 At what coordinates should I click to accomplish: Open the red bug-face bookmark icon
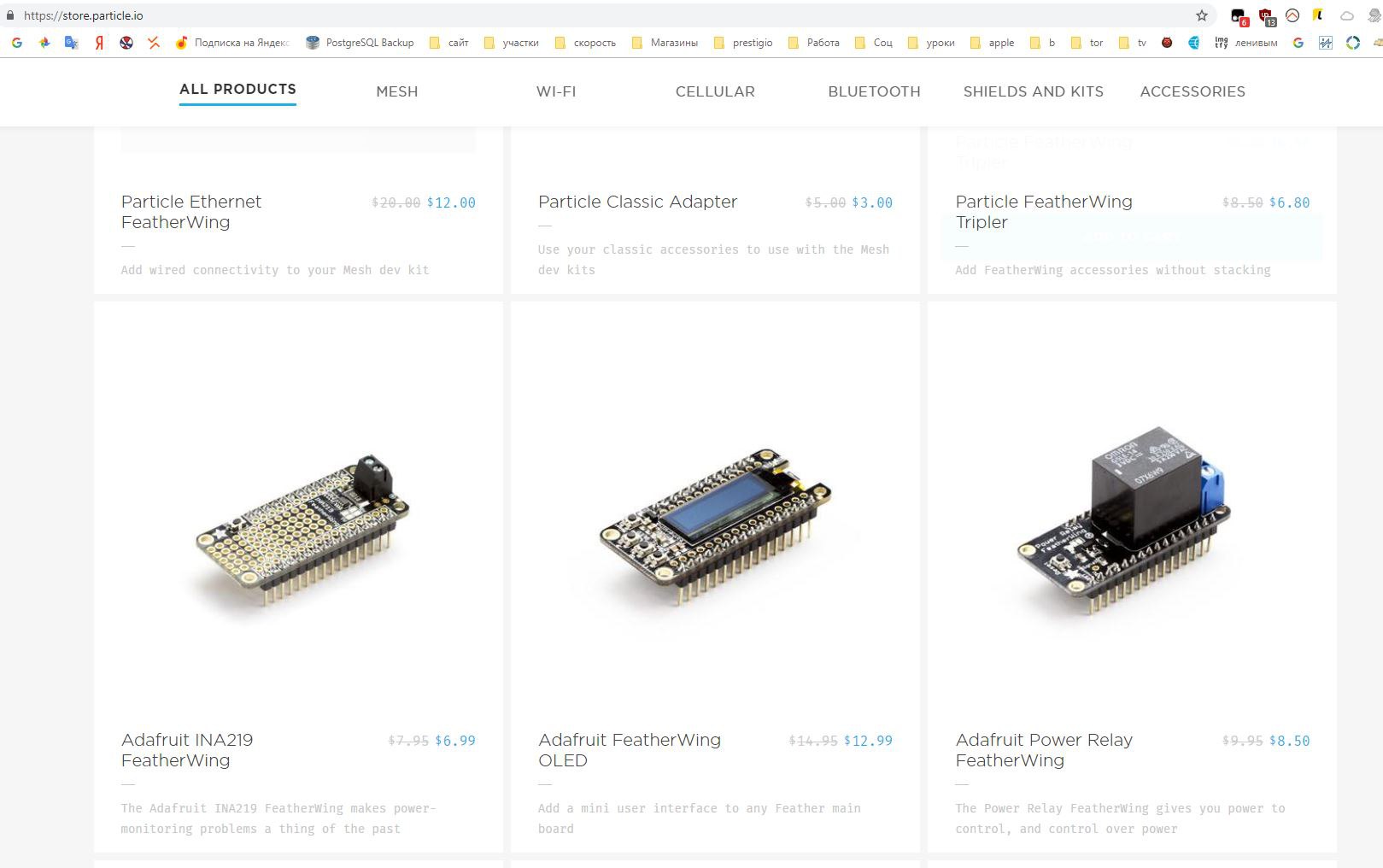pos(1166,42)
